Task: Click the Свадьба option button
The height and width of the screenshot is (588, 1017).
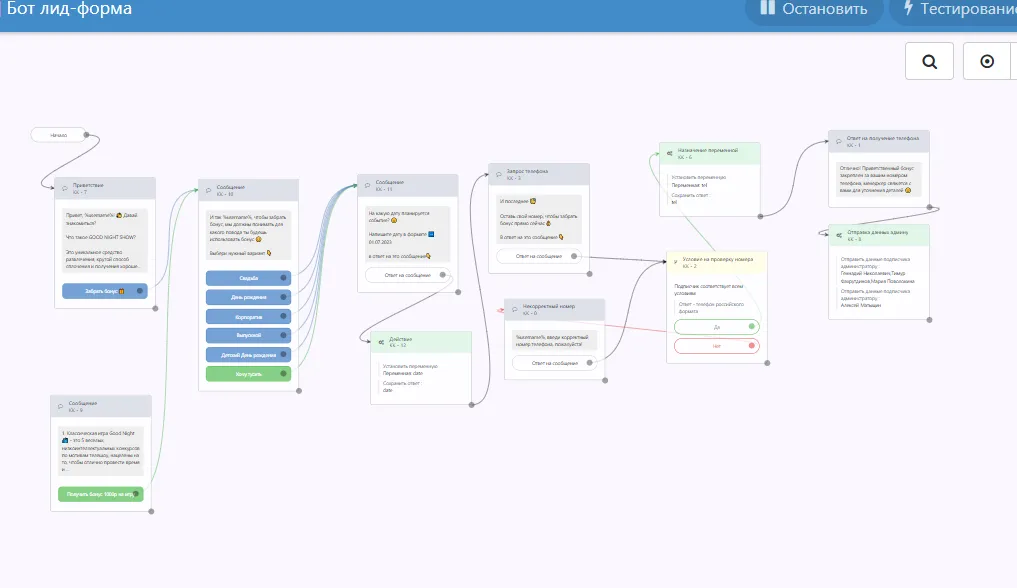Action: click(x=248, y=278)
